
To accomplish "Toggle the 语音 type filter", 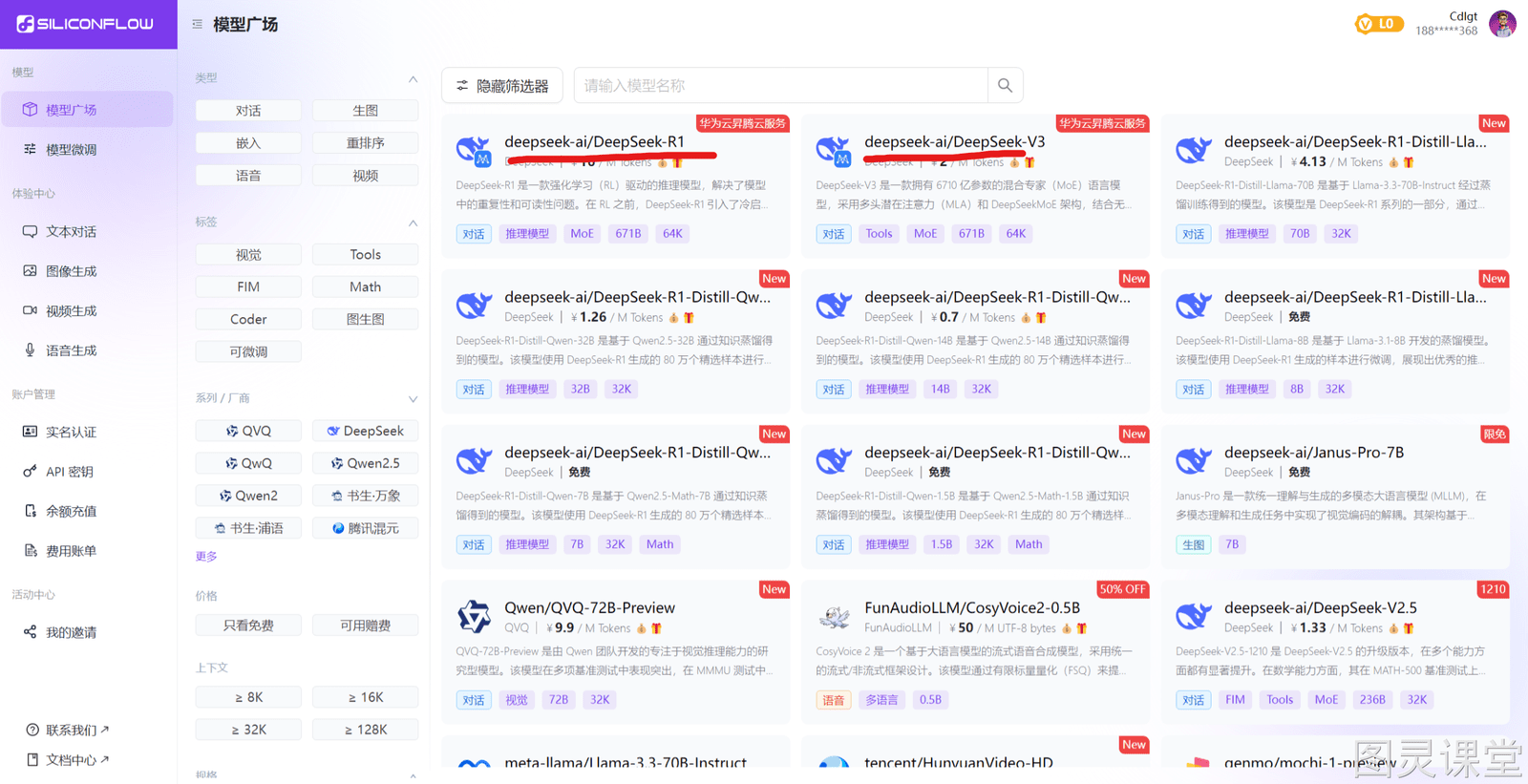I will point(248,176).
